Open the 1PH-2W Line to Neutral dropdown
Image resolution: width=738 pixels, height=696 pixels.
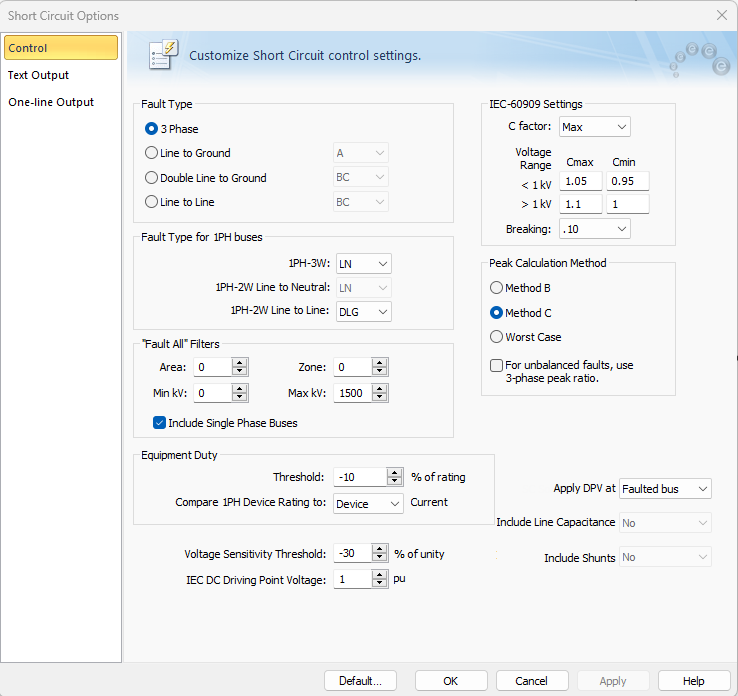pyautogui.click(x=363, y=288)
